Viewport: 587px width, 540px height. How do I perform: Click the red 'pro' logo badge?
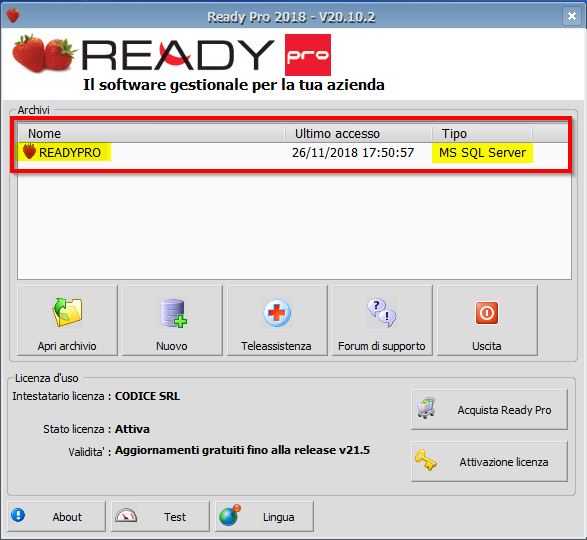pyautogui.click(x=308, y=55)
